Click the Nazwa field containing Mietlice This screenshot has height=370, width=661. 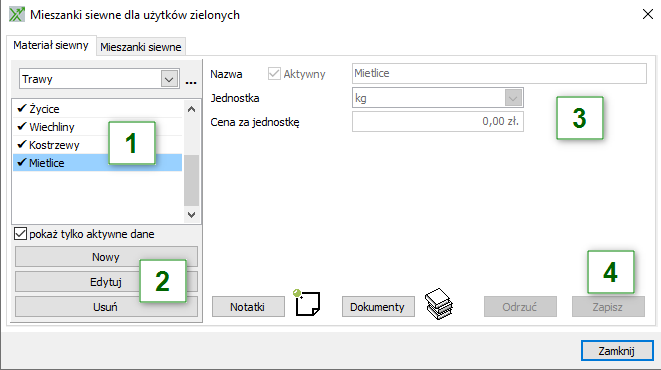click(x=499, y=73)
